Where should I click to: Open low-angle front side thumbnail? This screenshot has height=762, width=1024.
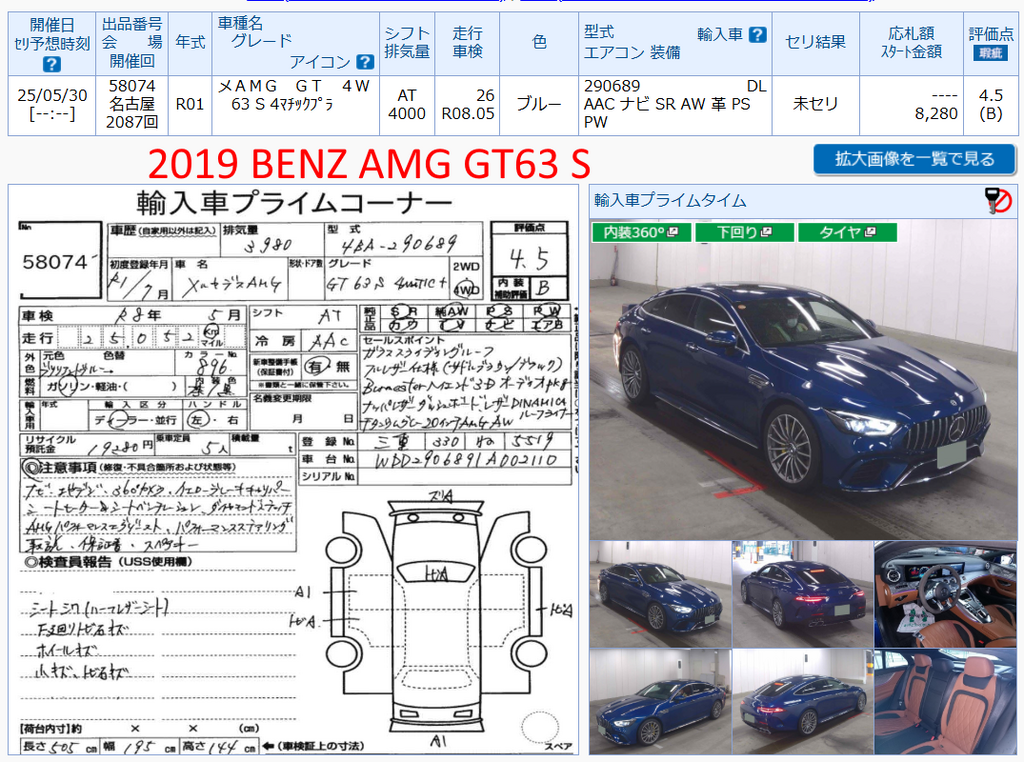[x=660, y=701]
